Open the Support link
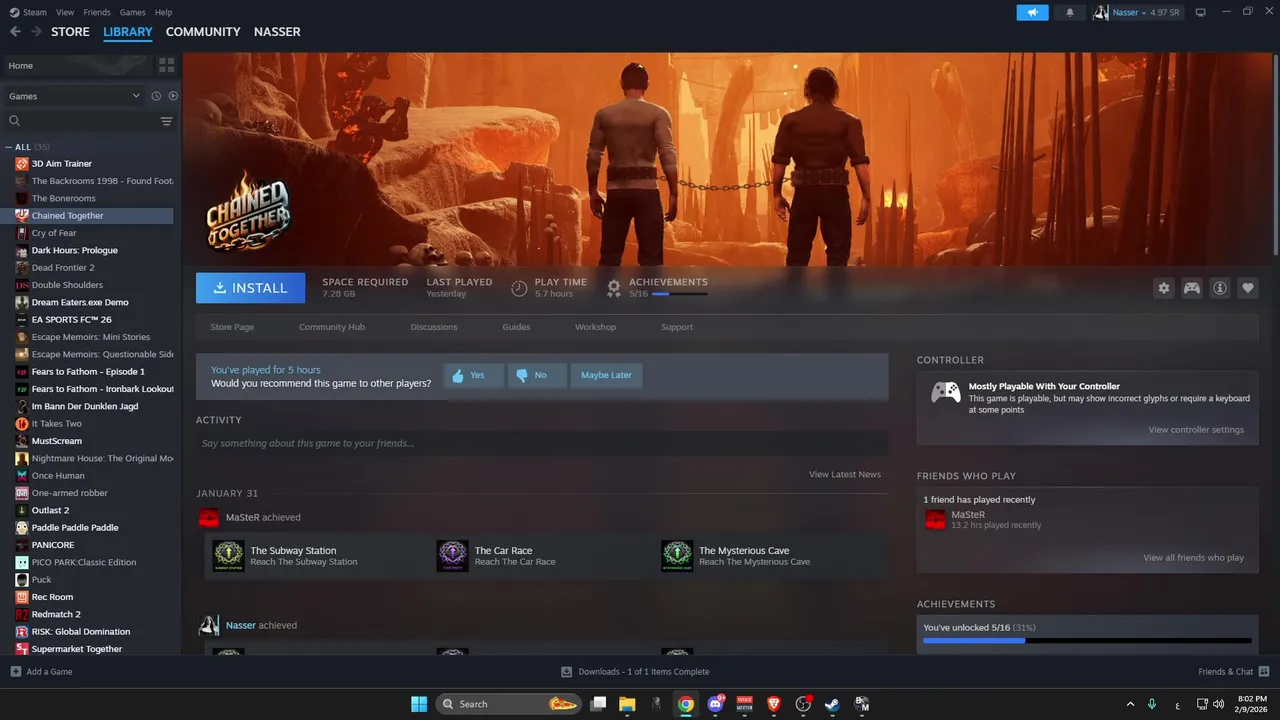Viewport: 1280px width, 720px height. click(x=677, y=327)
